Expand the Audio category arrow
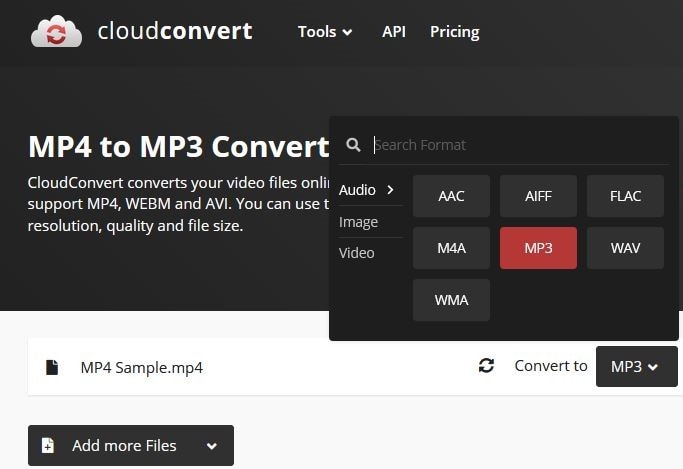The height and width of the screenshot is (469, 683). [x=390, y=190]
